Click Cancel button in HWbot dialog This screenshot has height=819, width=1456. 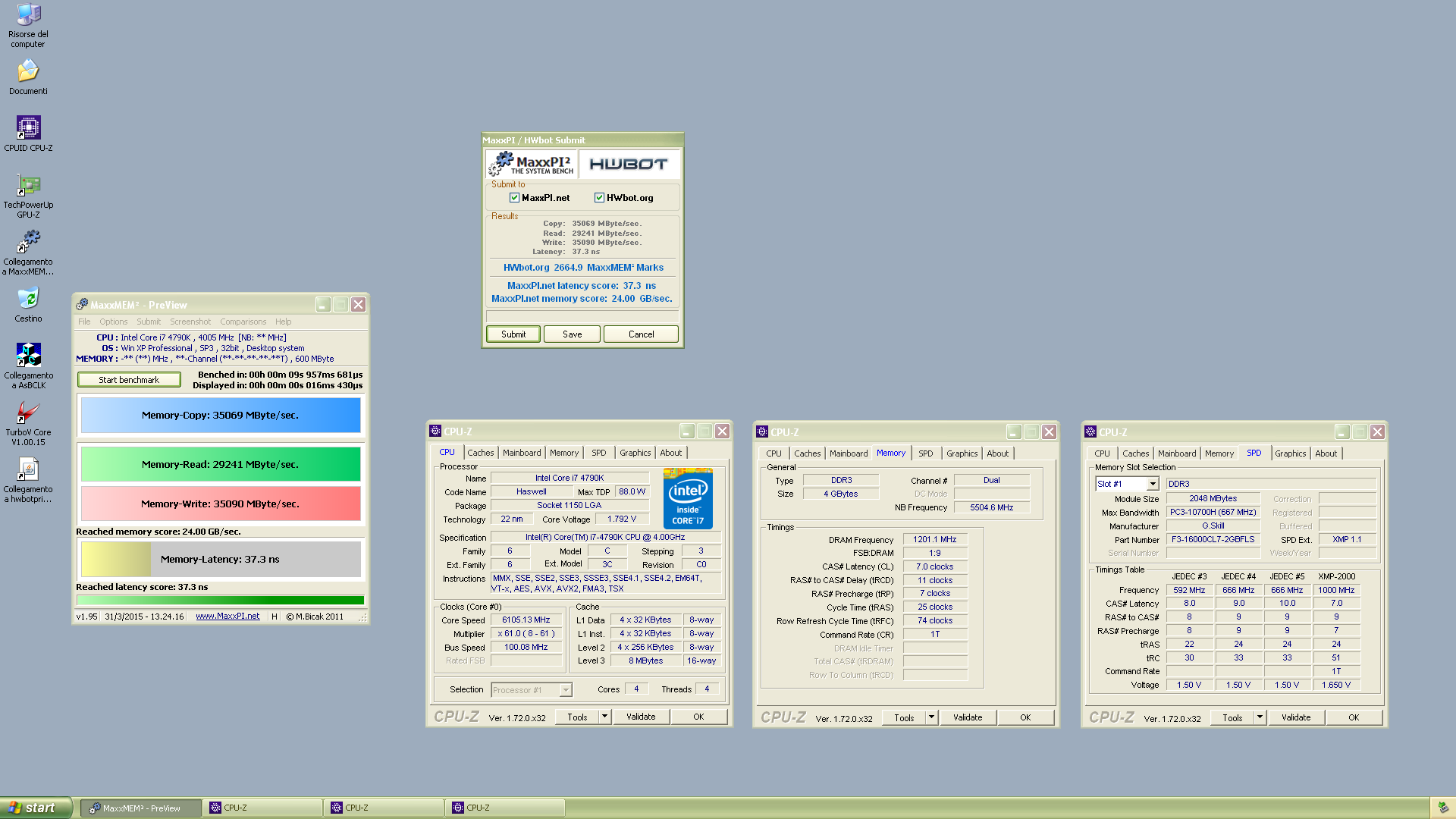coord(642,334)
